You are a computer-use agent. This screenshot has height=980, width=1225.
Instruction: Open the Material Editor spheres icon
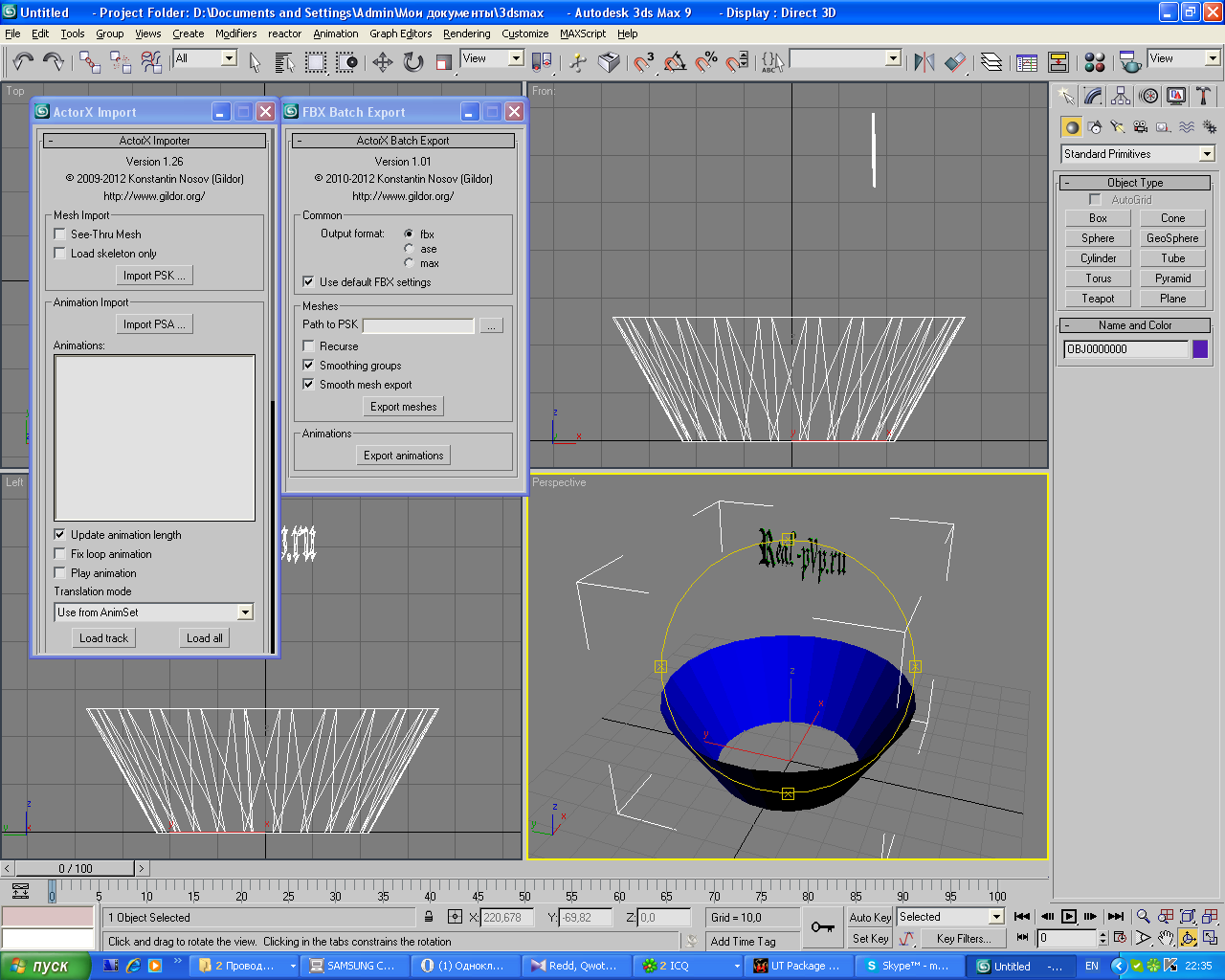tap(1095, 62)
